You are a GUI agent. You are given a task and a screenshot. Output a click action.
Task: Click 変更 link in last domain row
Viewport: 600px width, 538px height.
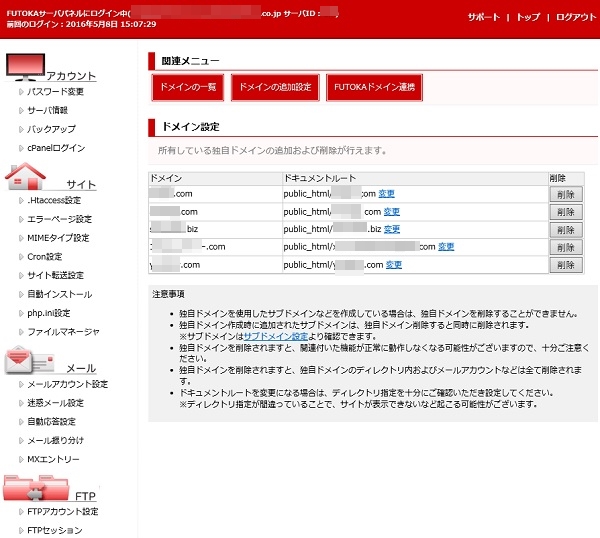point(394,265)
